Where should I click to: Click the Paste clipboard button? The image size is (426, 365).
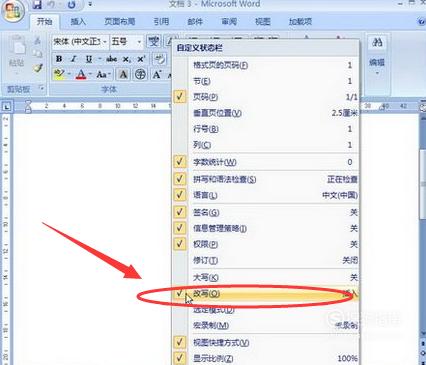pos(16,52)
